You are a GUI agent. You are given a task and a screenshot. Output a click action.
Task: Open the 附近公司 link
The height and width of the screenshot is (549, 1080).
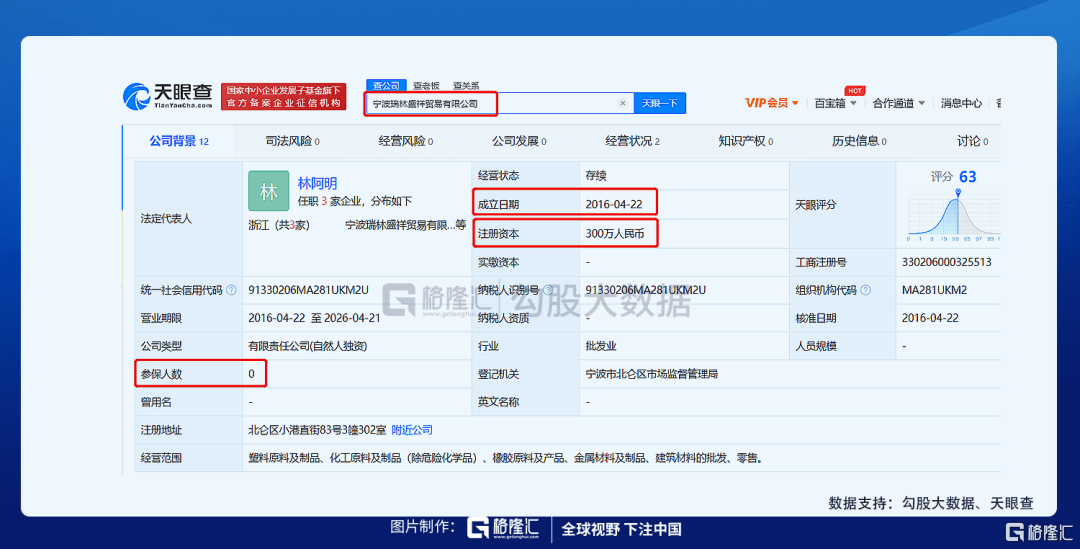(x=412, y=430)
